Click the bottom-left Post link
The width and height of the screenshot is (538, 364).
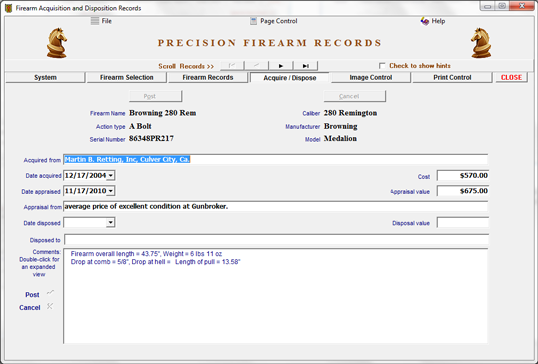(32, 295)
